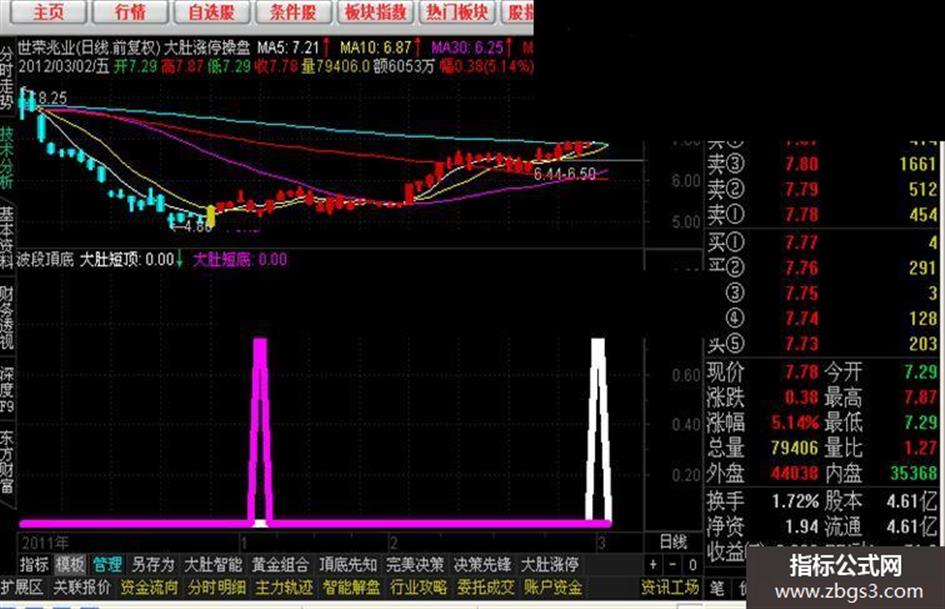This screenshot has width=945, height=609.
Task: Select the 条件股 button
Action: tap(293, 12)
